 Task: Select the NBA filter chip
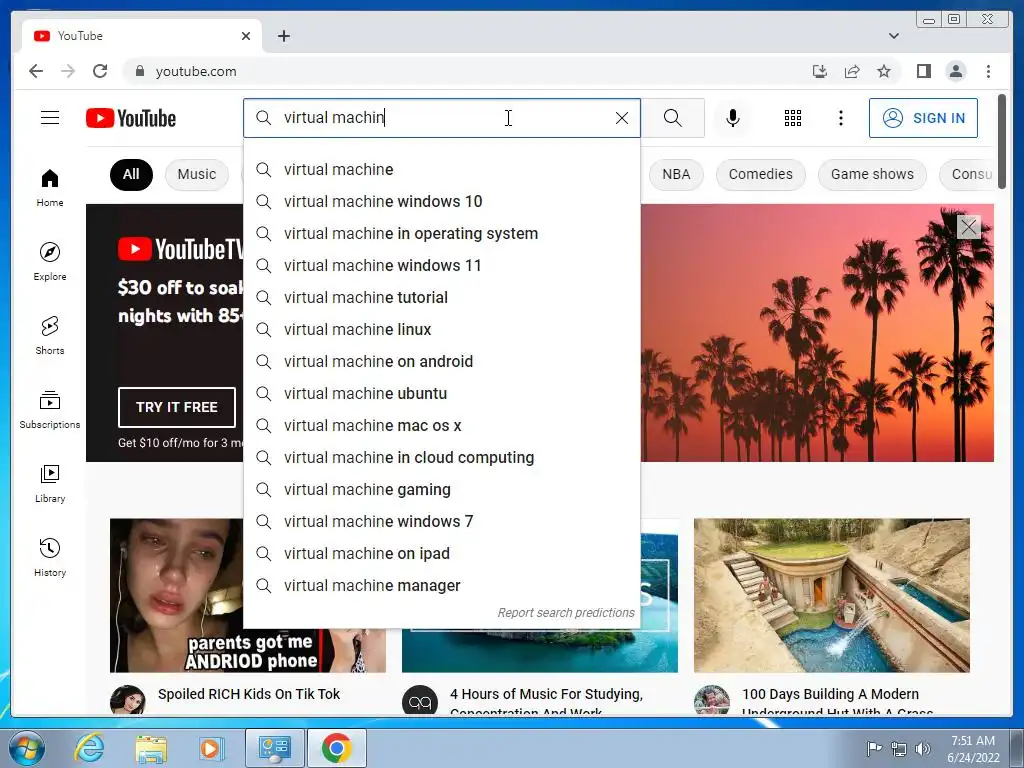pos(676,174)
